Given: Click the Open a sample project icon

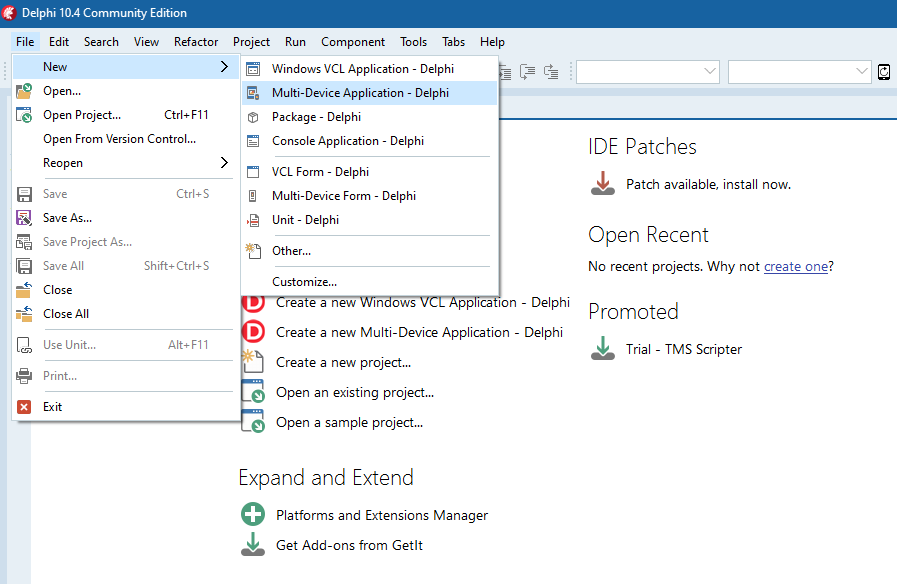Looking at the screenshot, I should 253,422.
